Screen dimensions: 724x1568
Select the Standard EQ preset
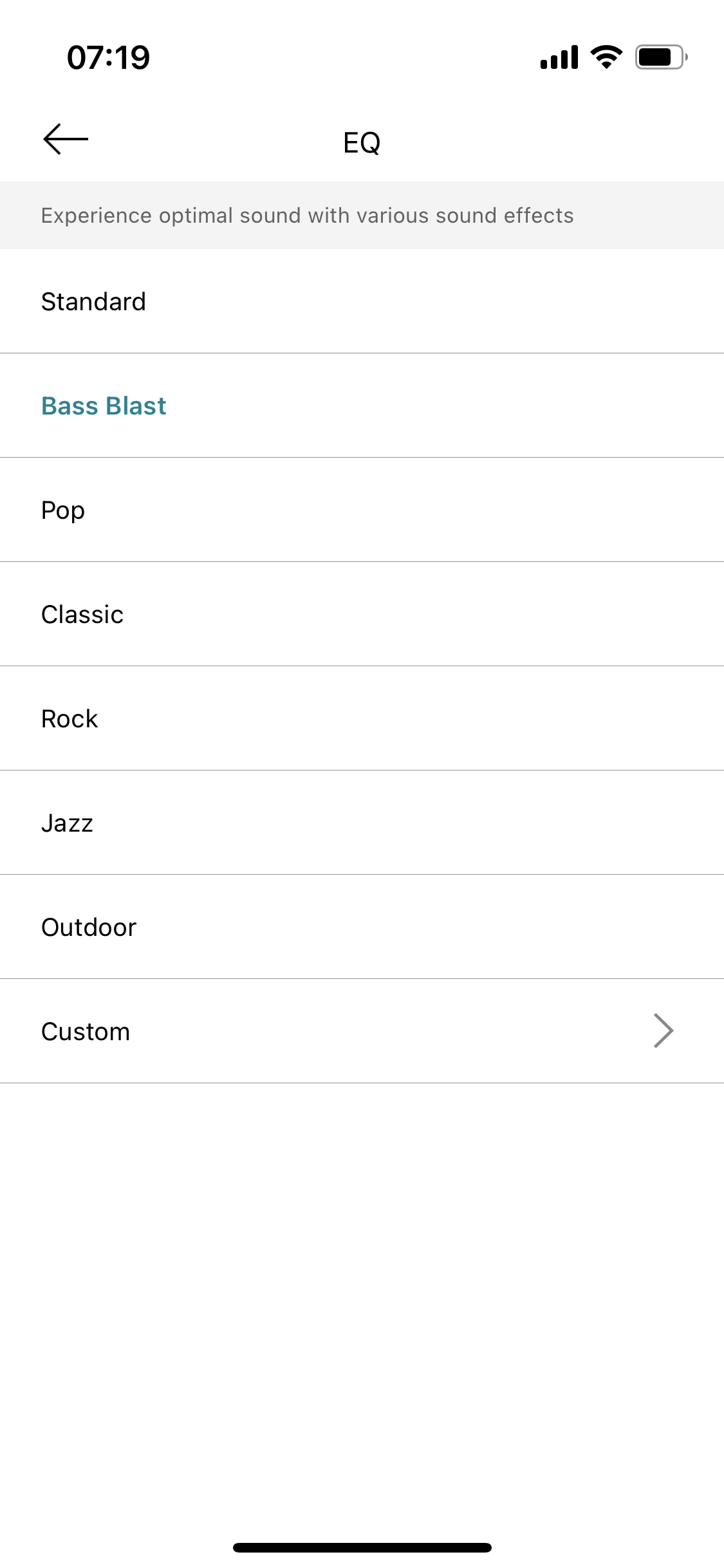pyautogui.click(x=362, y=301)
